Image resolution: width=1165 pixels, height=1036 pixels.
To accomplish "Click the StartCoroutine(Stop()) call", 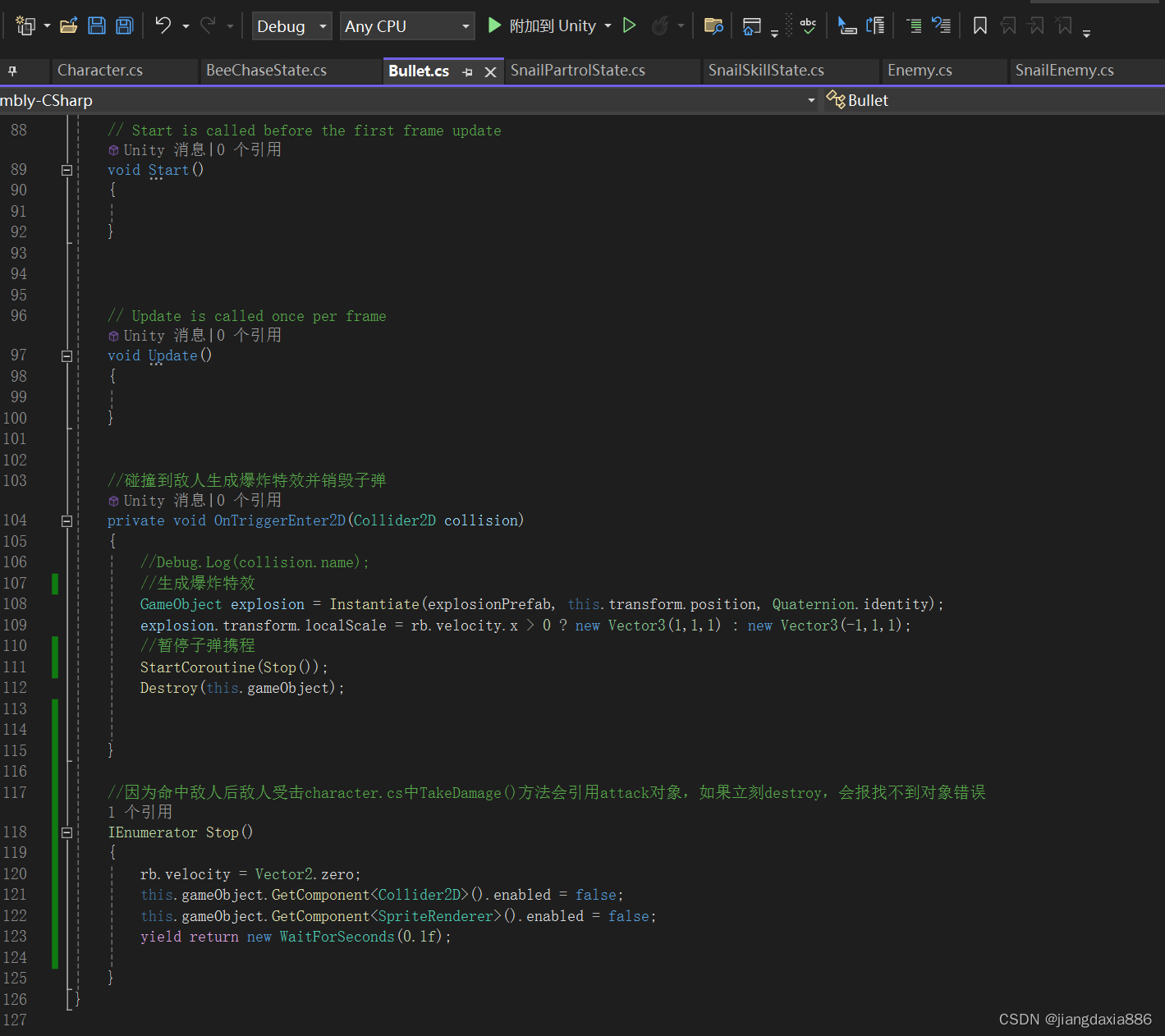I will point(234,667).
